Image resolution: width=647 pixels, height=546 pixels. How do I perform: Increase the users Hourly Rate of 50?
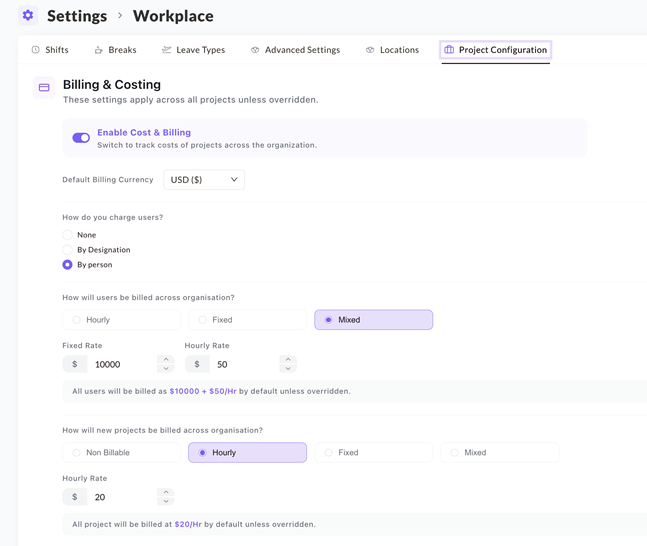[288, 359]
